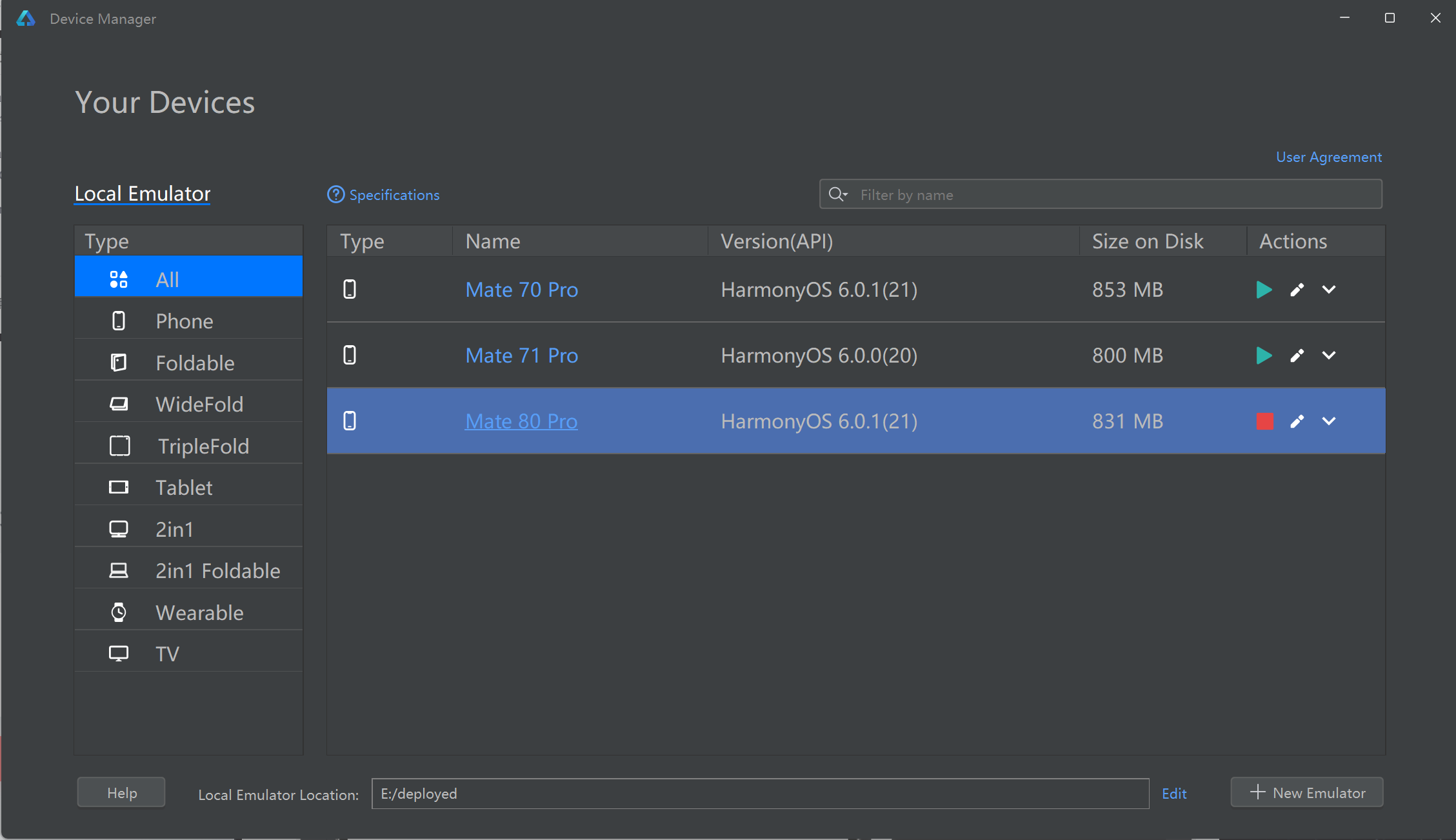Focus the Filter by name search field
This screenshot has width=1456, height=840.
pyautogui.click(x=1101, y=194)
